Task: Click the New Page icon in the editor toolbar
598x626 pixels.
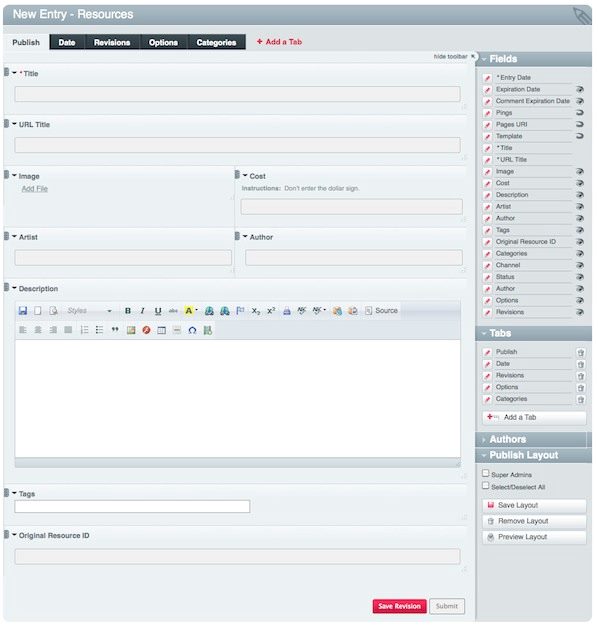Action: click(38, 311)
